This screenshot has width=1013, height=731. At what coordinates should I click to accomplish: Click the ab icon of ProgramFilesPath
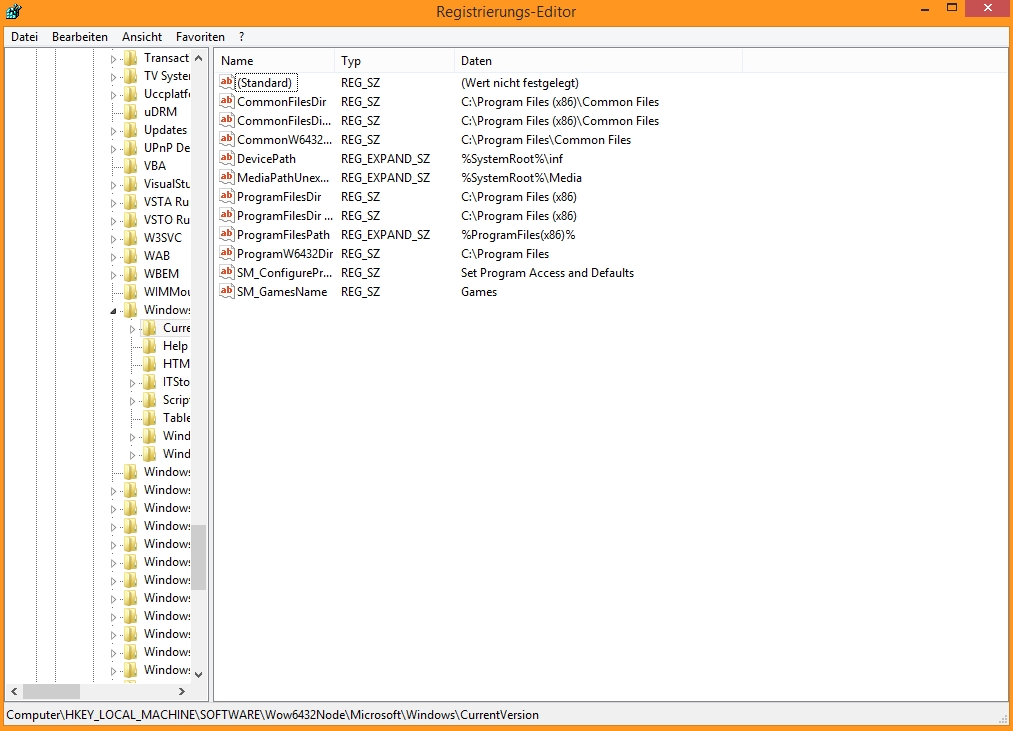point(226,234)
